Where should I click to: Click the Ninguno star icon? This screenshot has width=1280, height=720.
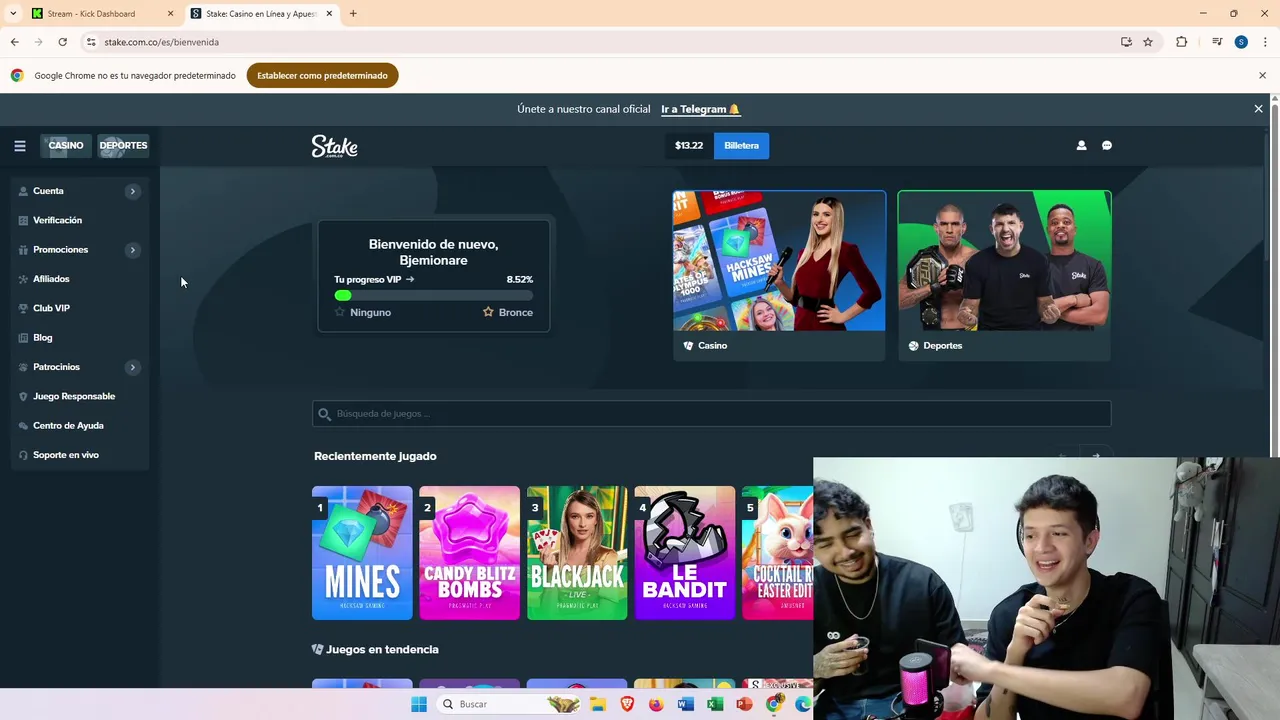click(x=340, y=312)
